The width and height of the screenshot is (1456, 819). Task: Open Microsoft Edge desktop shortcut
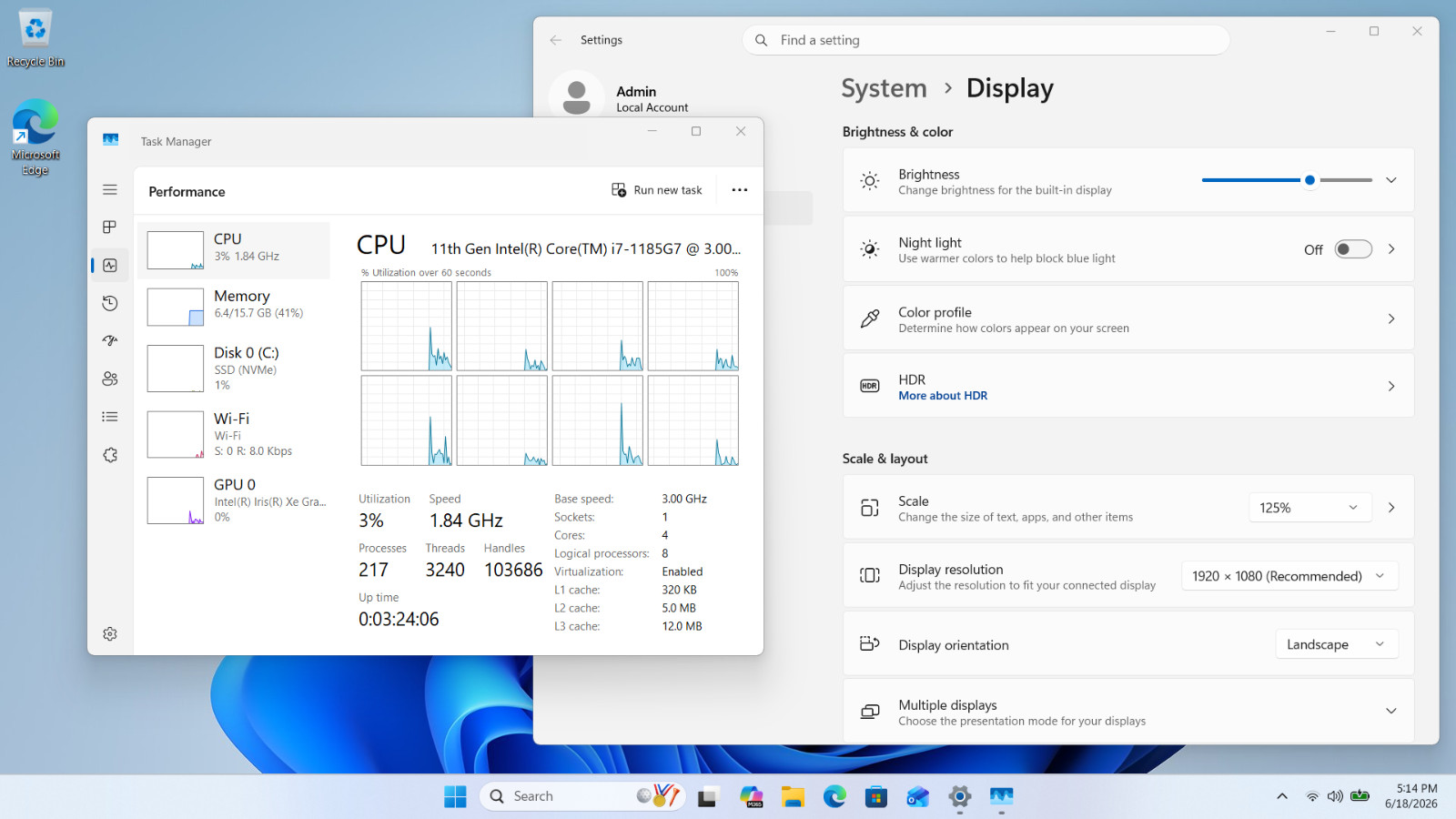(x=35, y=136)
